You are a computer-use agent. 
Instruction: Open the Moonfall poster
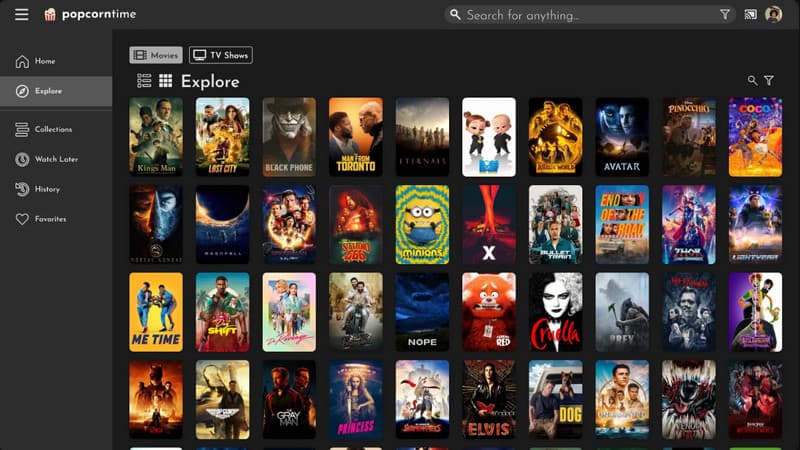point(222,224)
